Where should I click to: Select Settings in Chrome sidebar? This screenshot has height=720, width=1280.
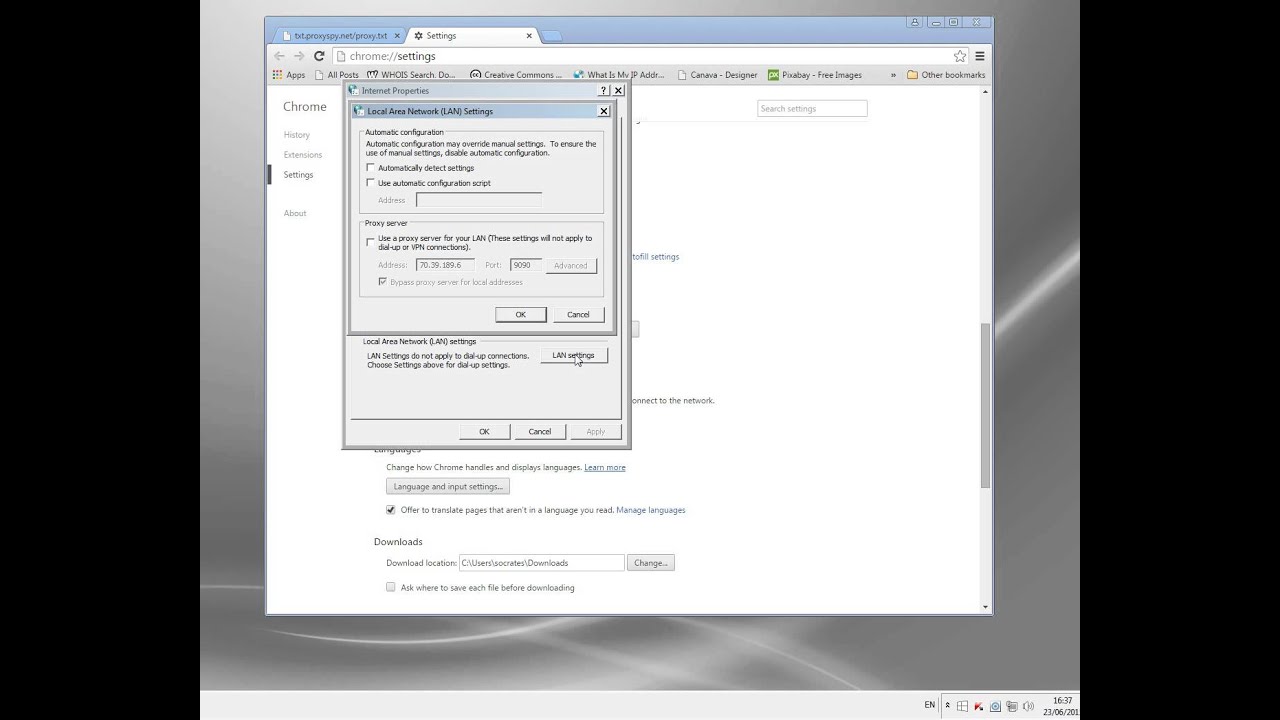(x=298, y=175)
